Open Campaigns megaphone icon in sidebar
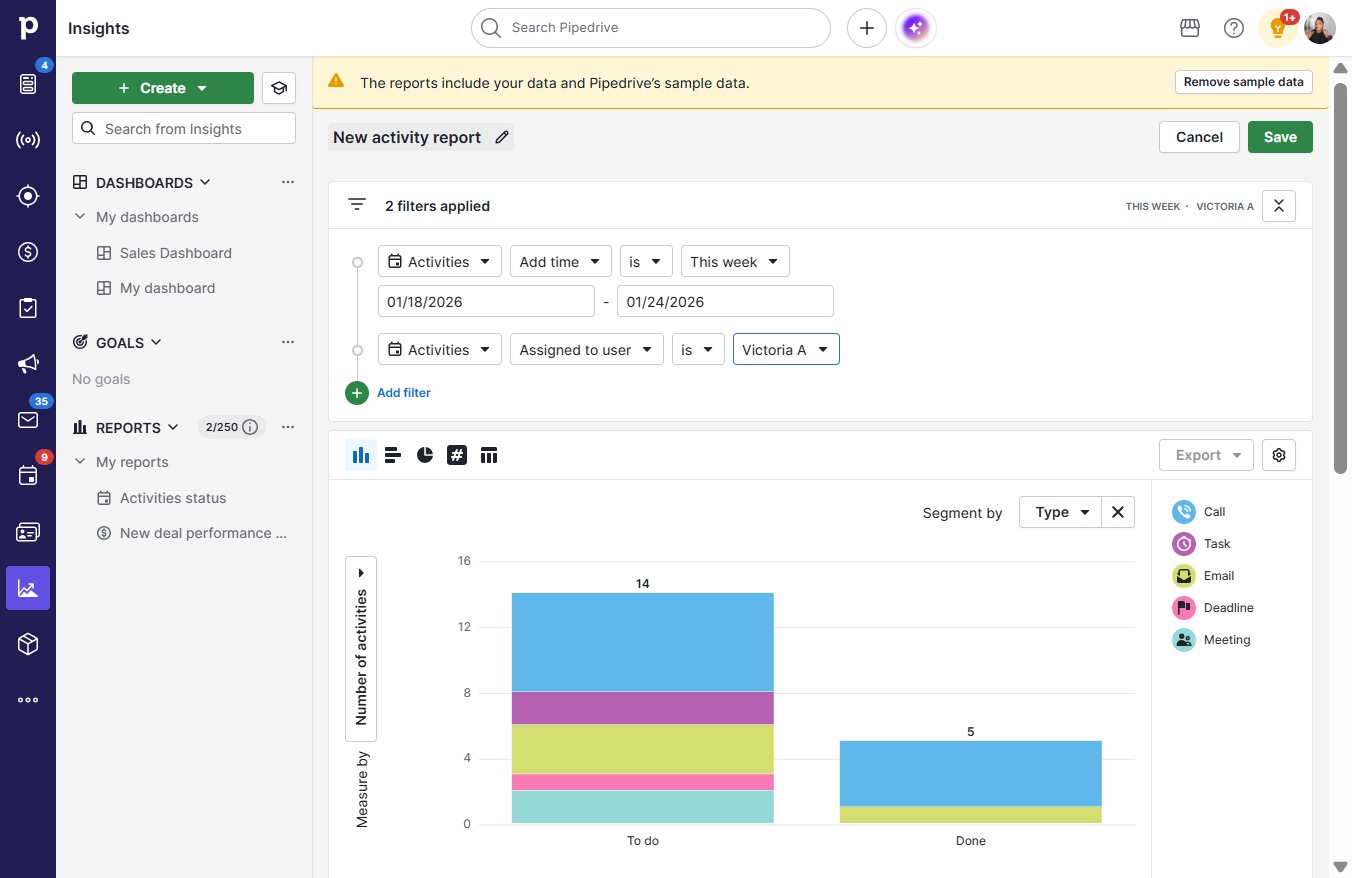1352x878 pixels. tap(28, 364)
